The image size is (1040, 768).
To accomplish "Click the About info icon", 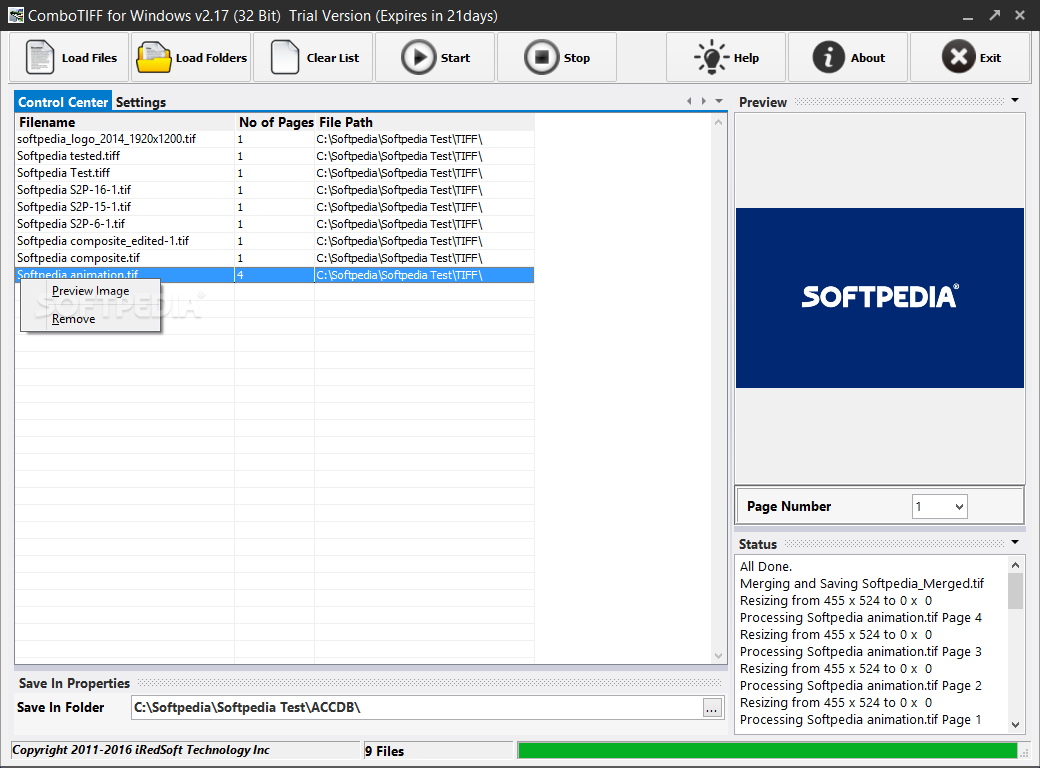I will [828, 57].
